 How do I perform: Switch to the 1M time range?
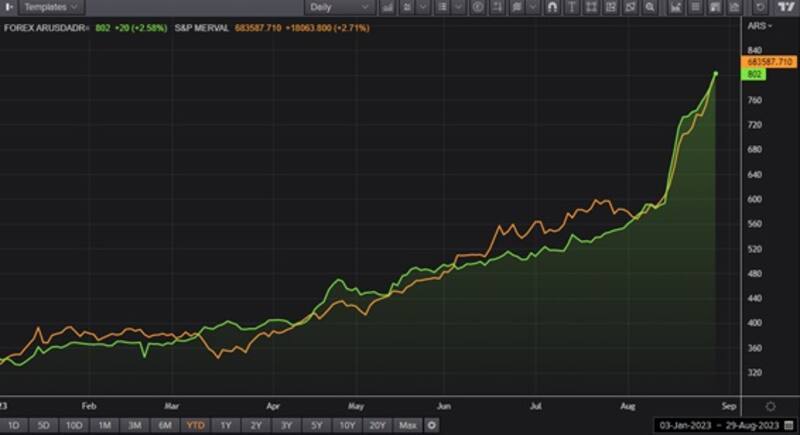point(104,425)
